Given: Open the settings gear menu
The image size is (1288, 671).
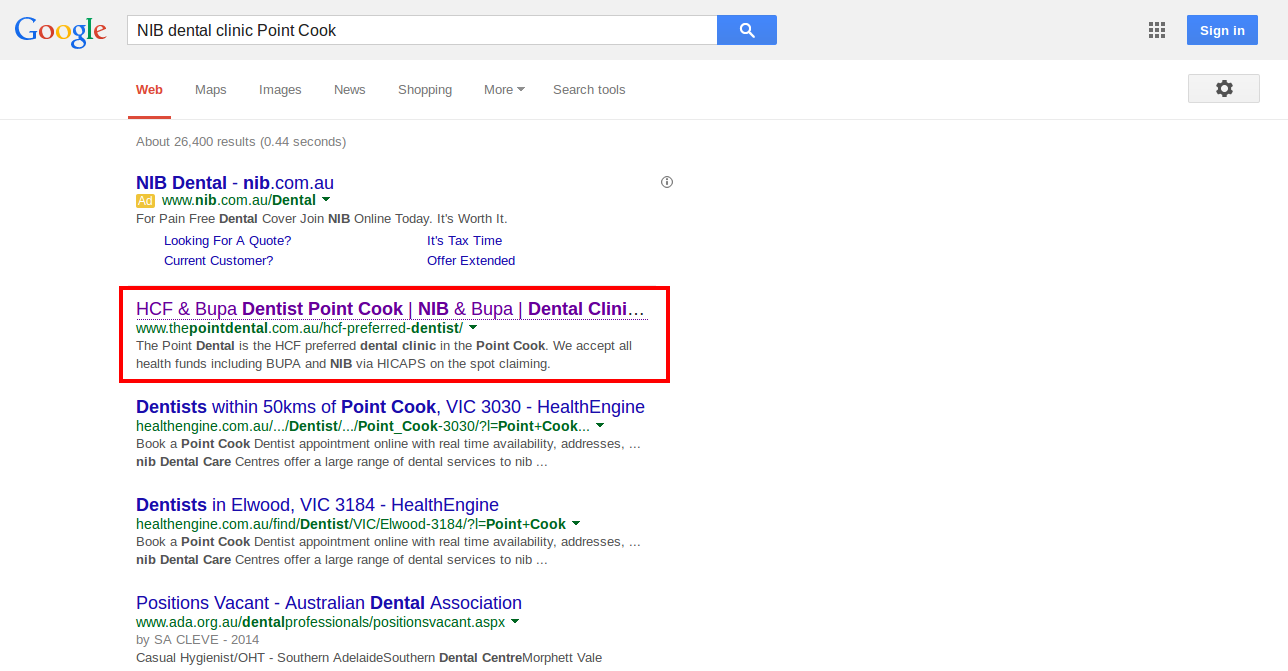Looking at the screenshot, I should click(x=1224, y=89).
